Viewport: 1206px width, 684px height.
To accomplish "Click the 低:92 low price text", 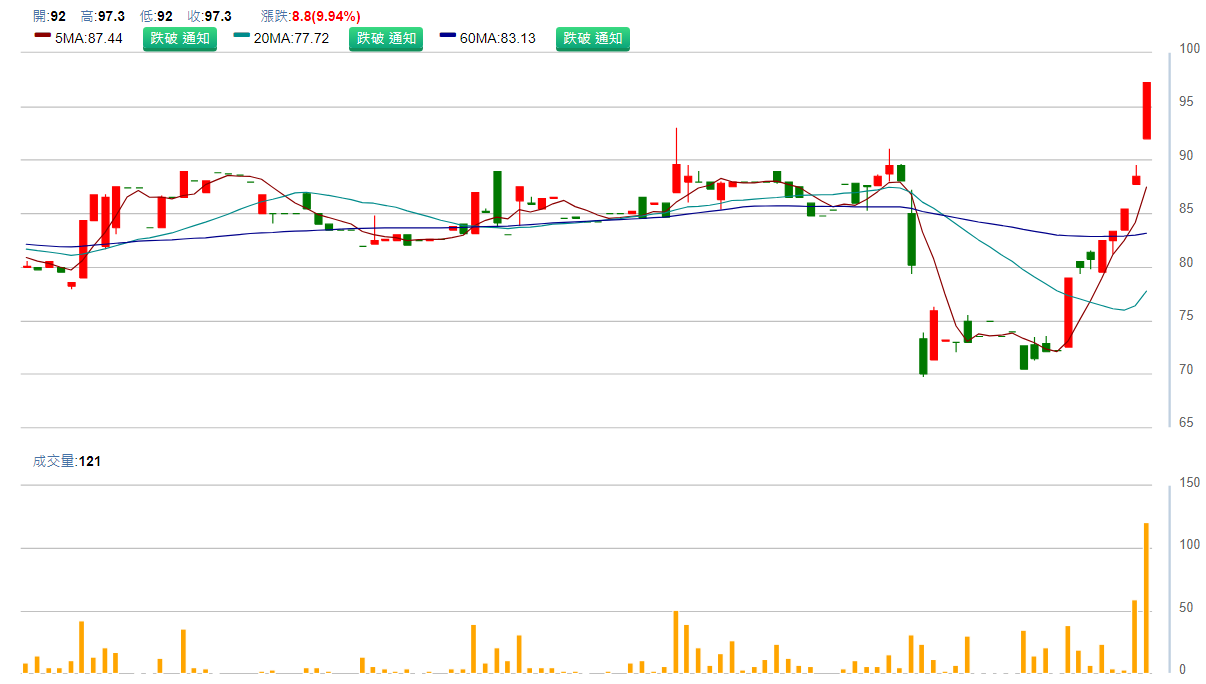I will 157,16.
